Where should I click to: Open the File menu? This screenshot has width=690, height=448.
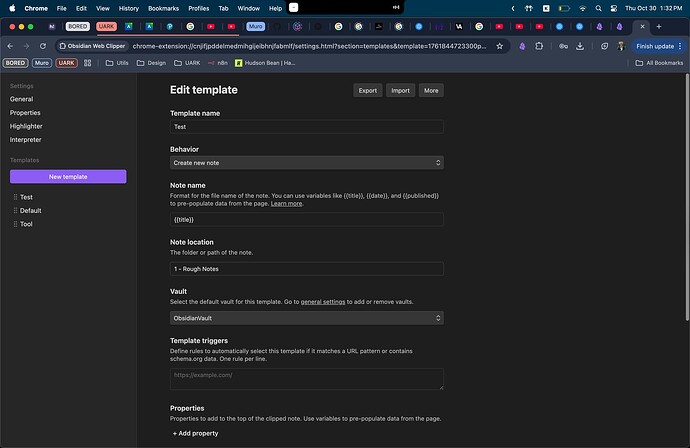click(x=62, y=8)
